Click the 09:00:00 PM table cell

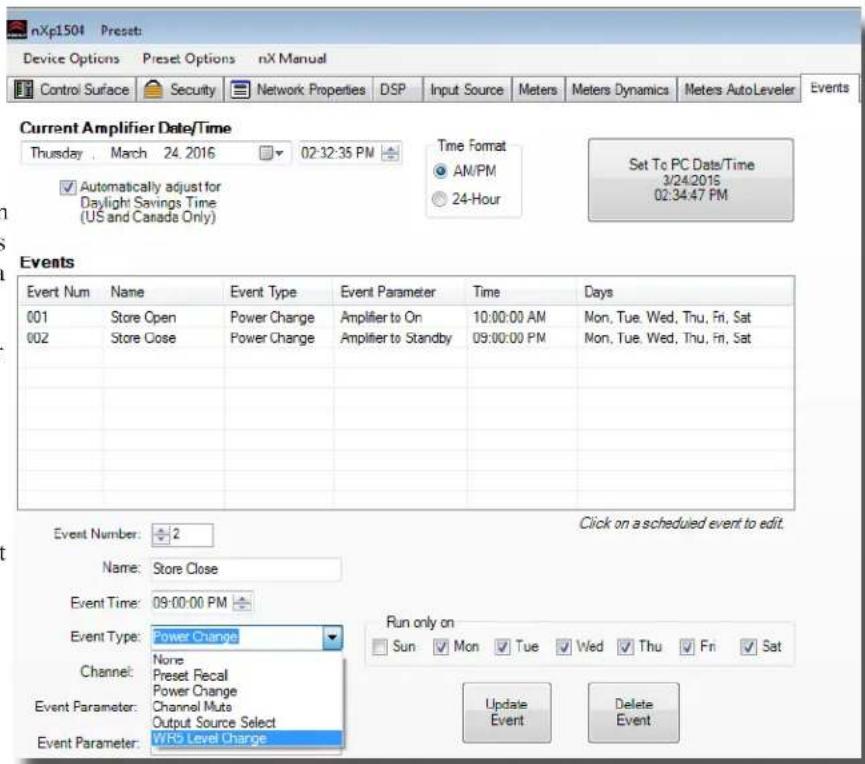pyautogui.click(x=509, y=338)
